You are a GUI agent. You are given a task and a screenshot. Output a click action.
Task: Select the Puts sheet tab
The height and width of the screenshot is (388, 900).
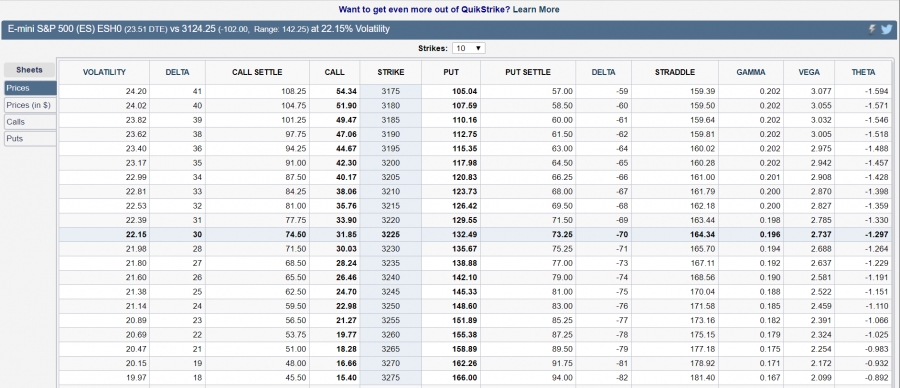coord(30,138)
